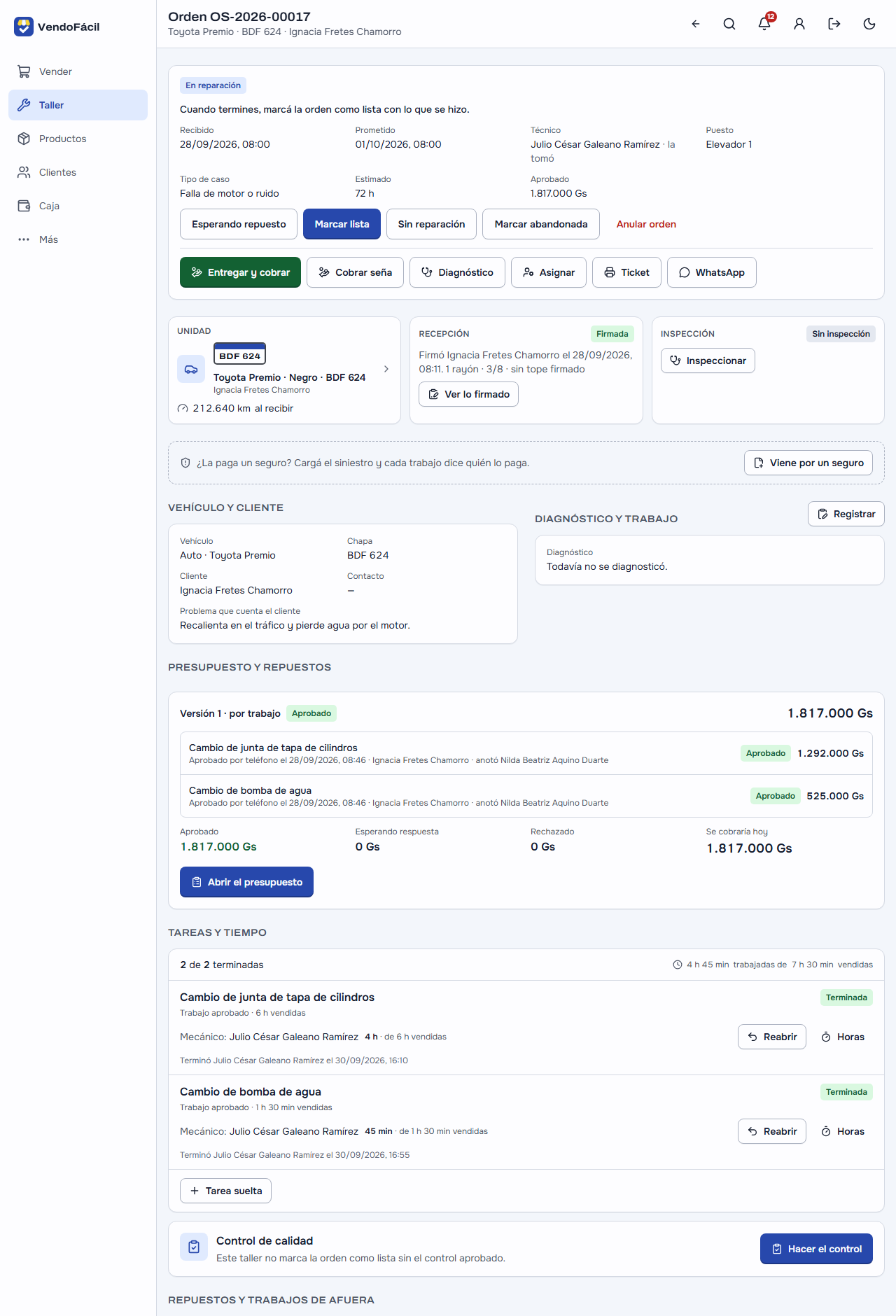Image resolution: width=896 pixels, height=1316 pixels.
Task: Click the Control de calidad clipboard icon
Action: point(194,1247)
